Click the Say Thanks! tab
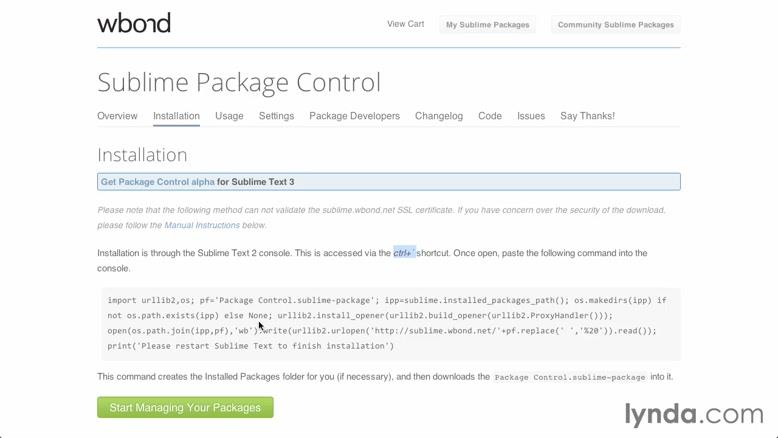Screen dimensions: 778x438 point(587,116)
